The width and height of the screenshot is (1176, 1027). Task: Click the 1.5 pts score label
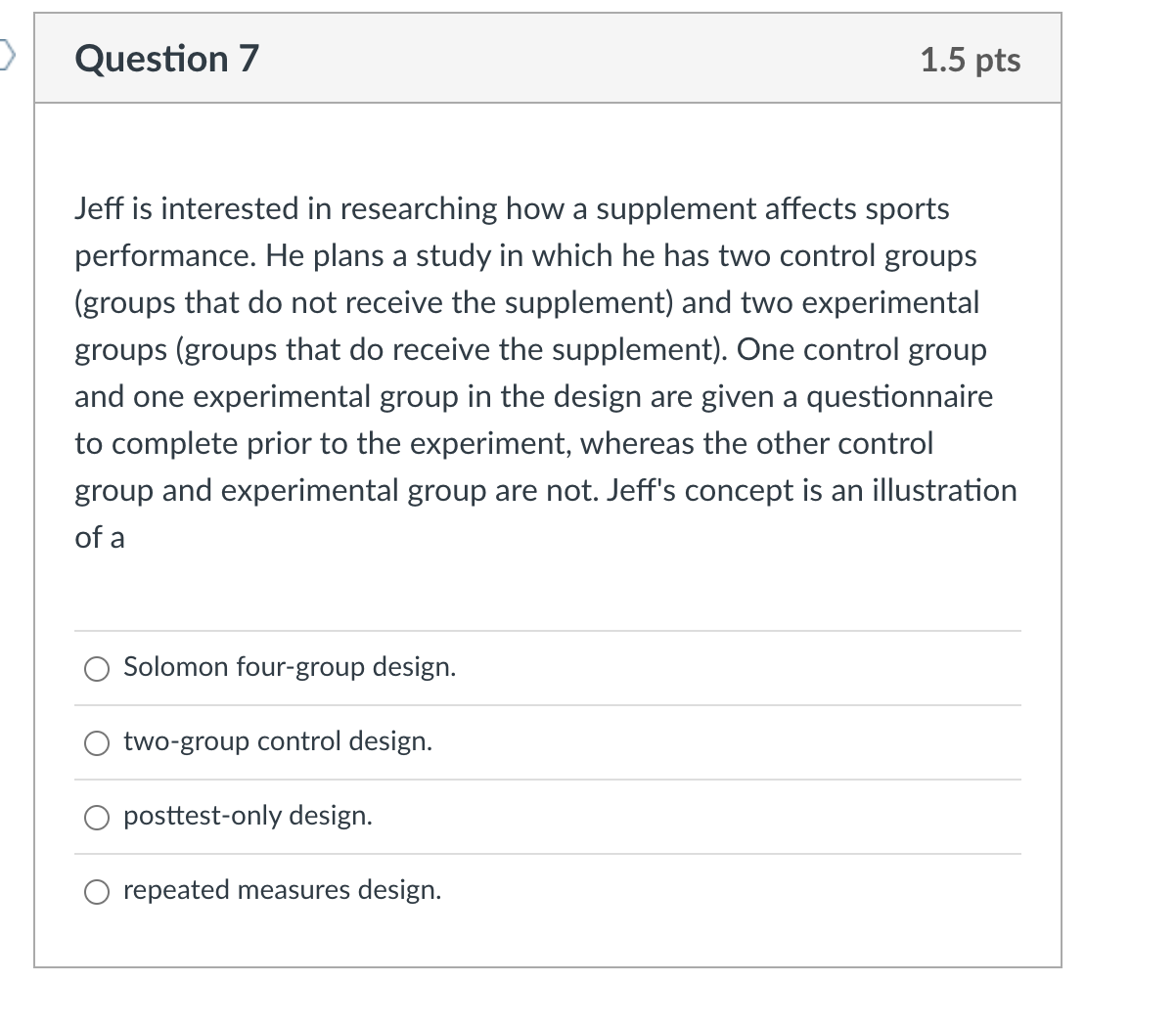pyautogui.click(x=970, y=60)
